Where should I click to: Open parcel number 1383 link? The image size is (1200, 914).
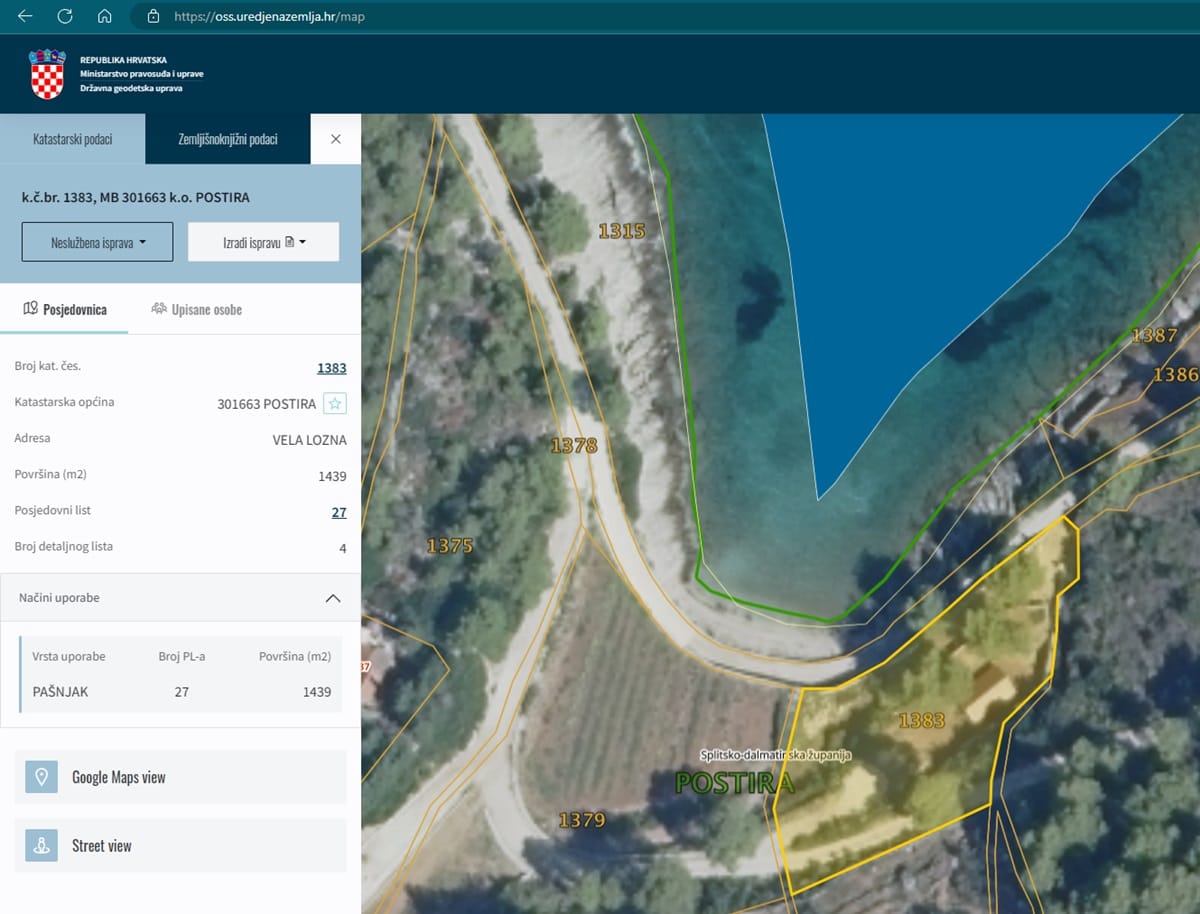pos(331,368)
